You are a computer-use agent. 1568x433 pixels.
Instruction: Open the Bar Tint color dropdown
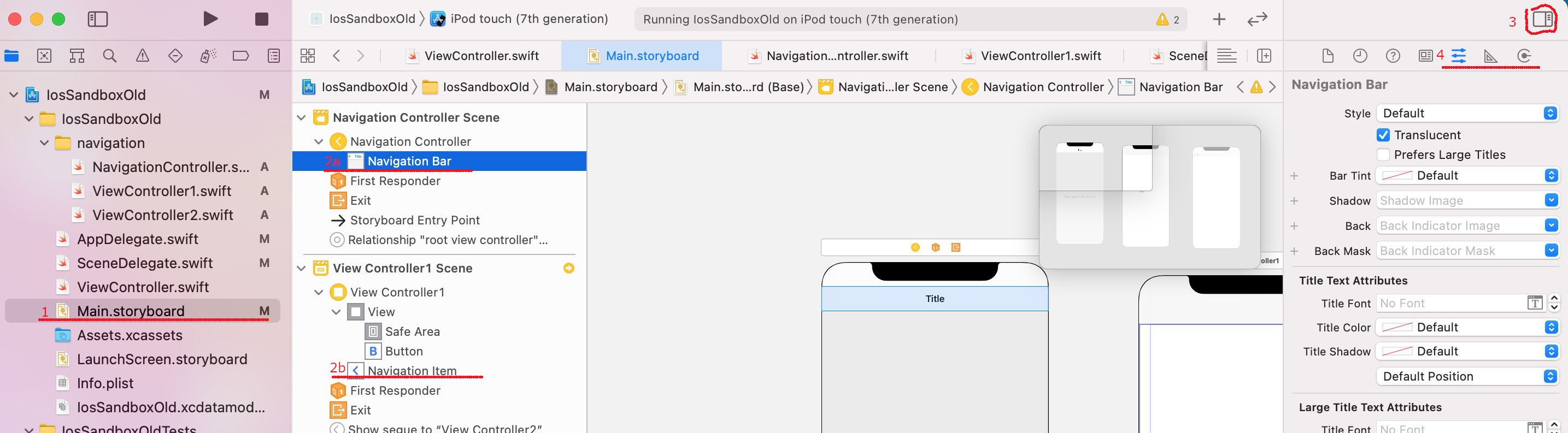(x=1551, y=176)
